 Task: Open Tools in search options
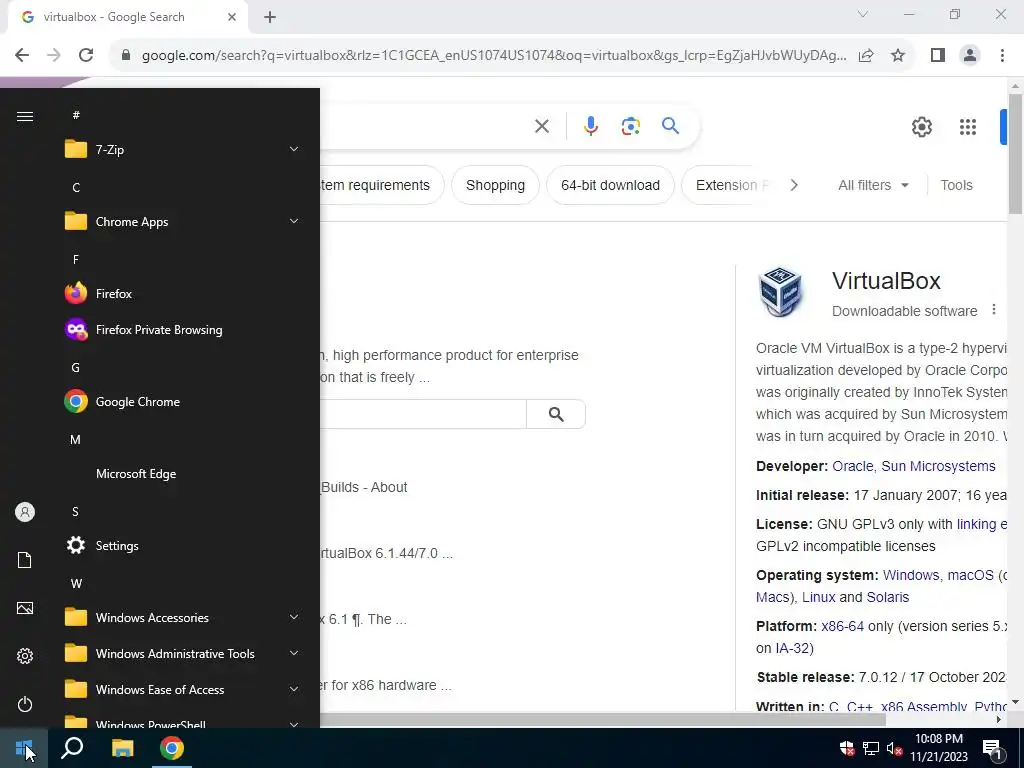(956, 185)
